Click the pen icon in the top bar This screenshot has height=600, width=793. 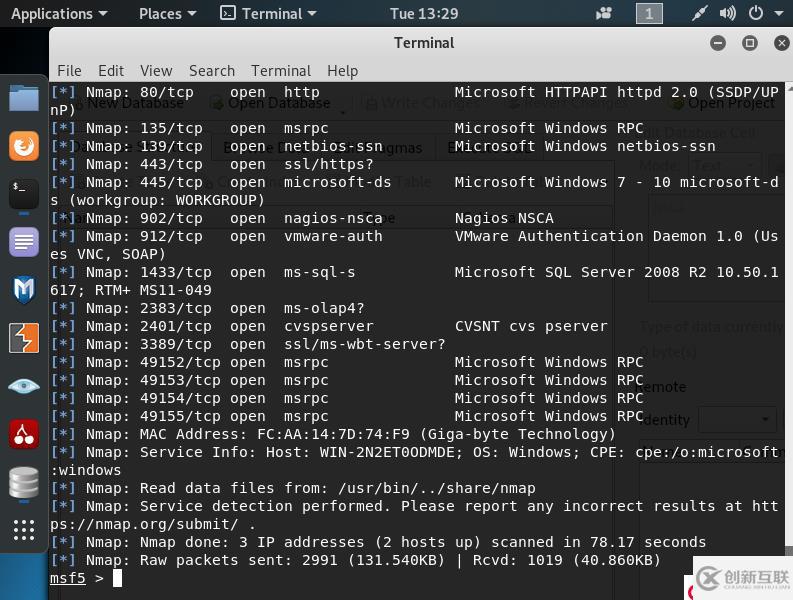699,14
